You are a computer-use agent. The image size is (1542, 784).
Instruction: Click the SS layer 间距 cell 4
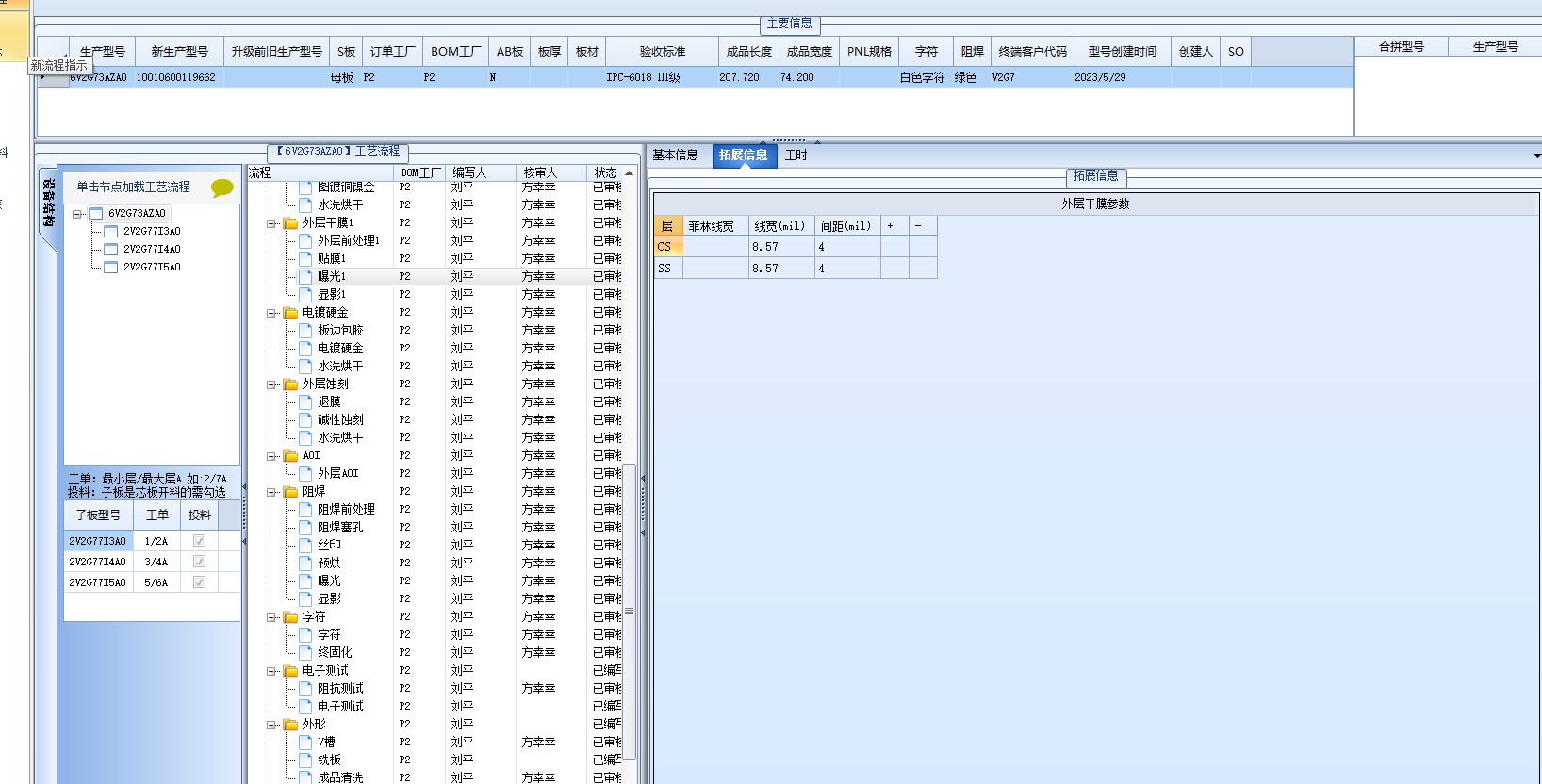(847, 269)
